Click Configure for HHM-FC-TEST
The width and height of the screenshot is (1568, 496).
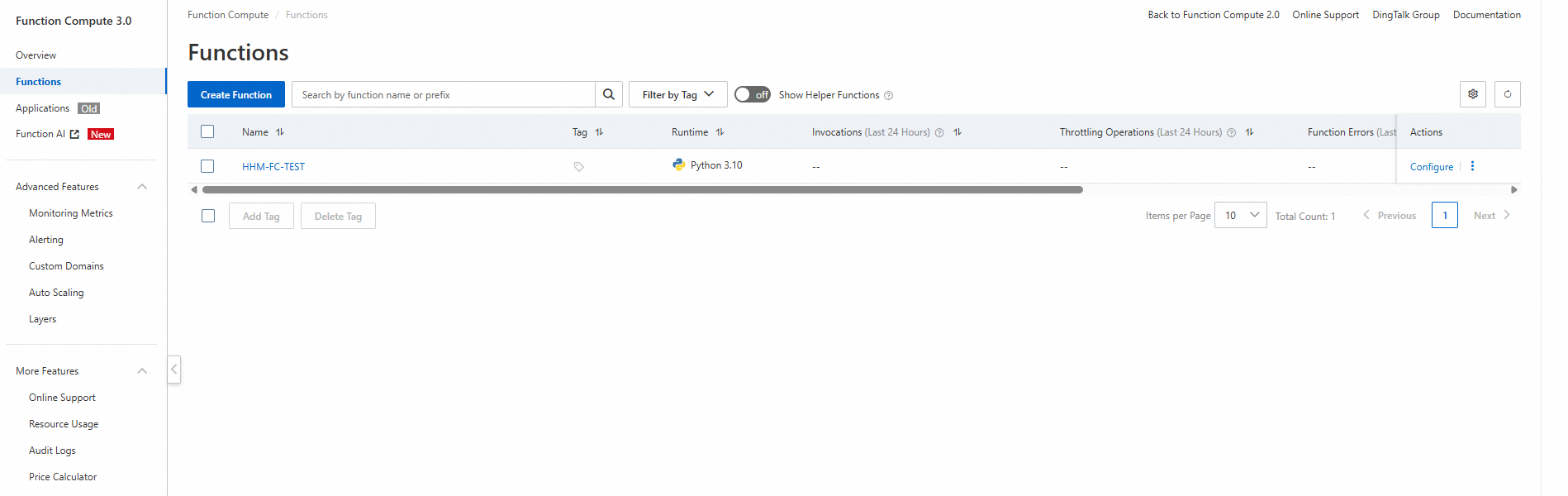click(x=1432, y=167)
